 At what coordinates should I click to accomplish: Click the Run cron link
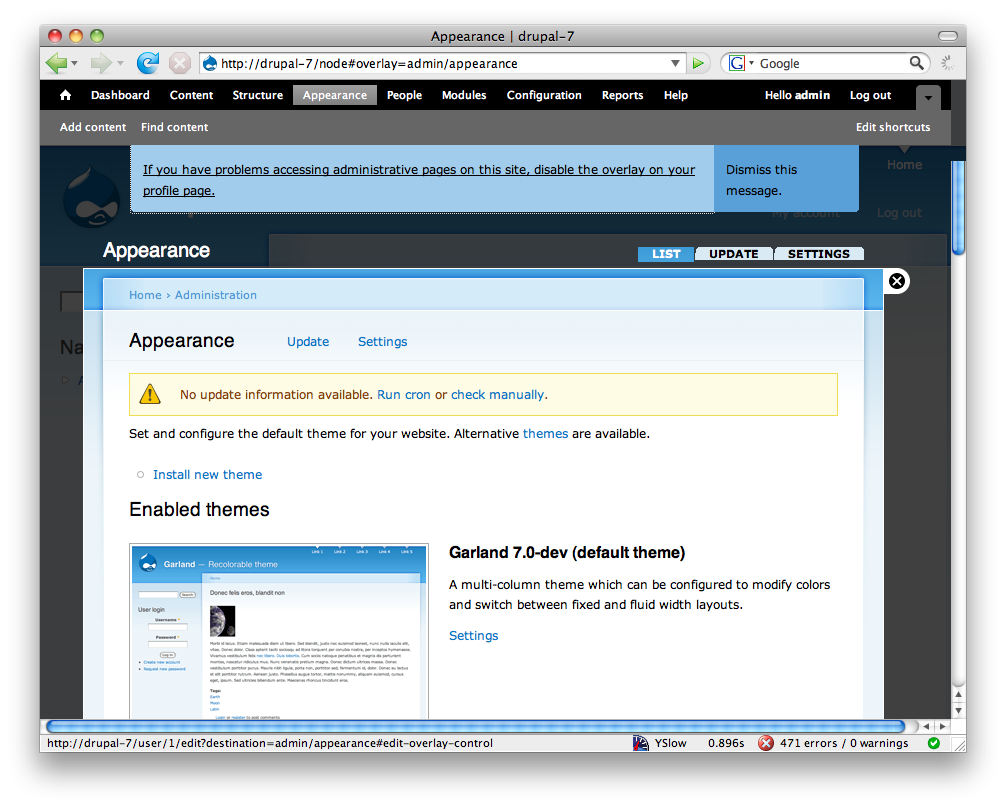pyautogui.click(x=403, y=395)
